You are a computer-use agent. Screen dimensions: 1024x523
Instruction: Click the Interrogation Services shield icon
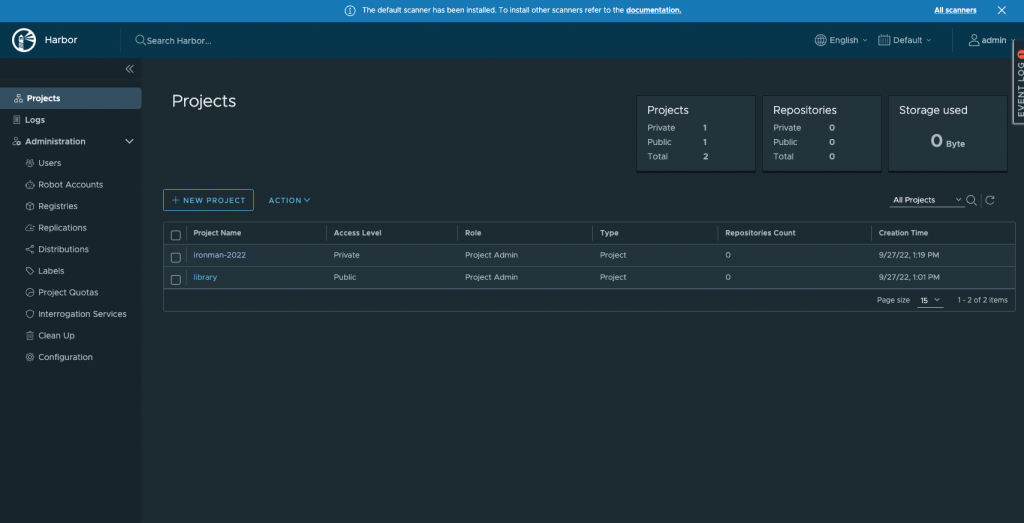click(29, 314)
